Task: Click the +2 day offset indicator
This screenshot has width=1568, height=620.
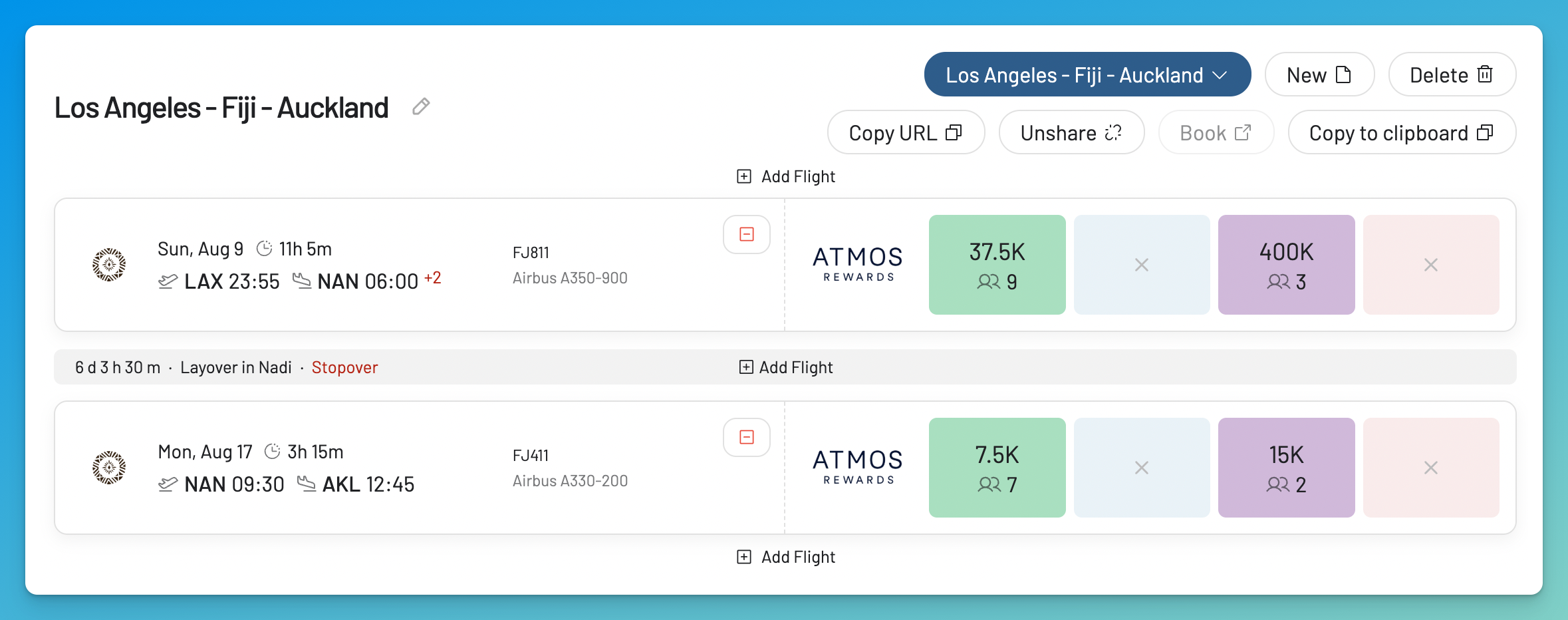Action: pyautogui.click(x=433, y=277)
